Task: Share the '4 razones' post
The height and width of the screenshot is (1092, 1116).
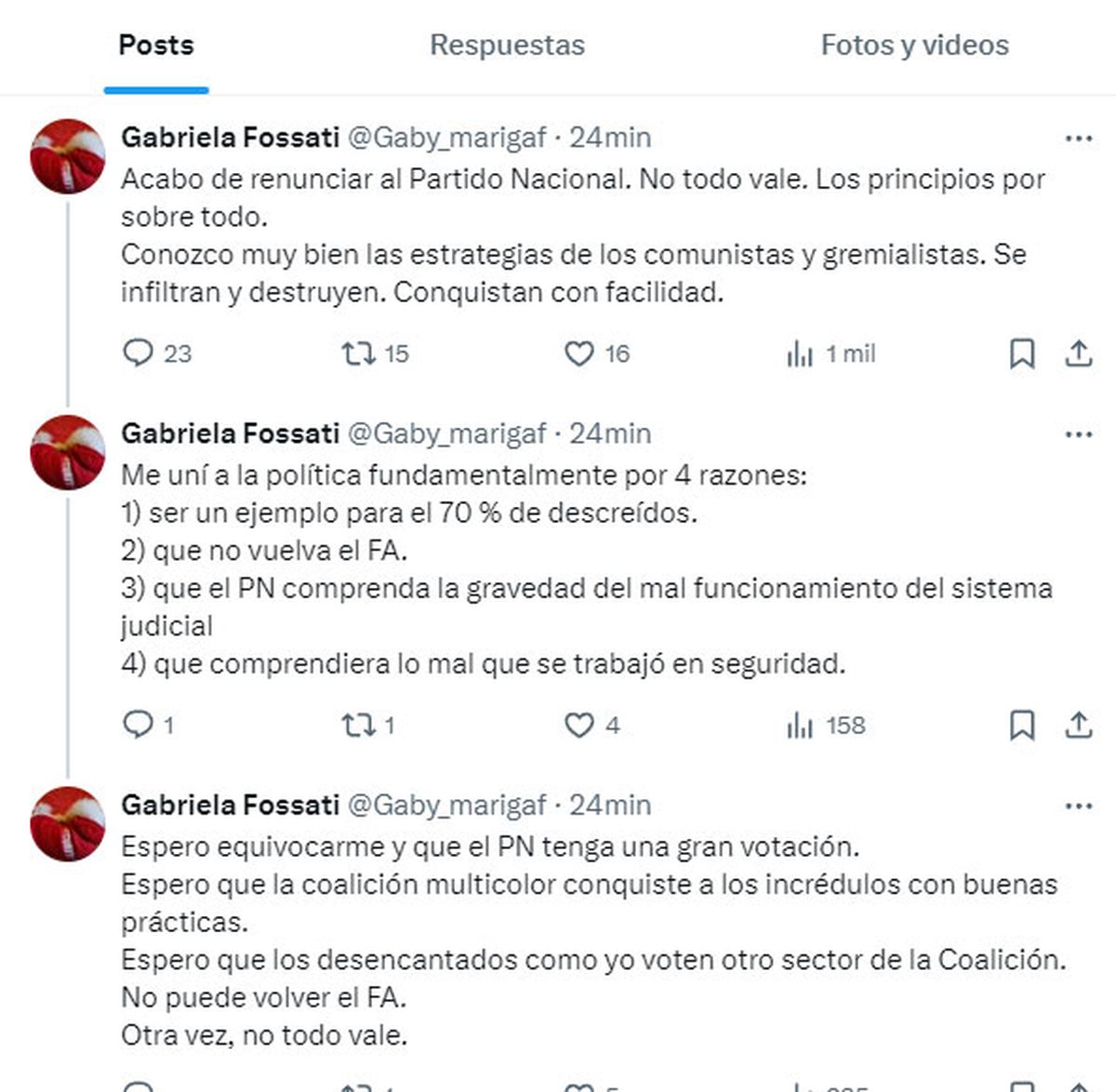Action: [x=1078, y=725]
